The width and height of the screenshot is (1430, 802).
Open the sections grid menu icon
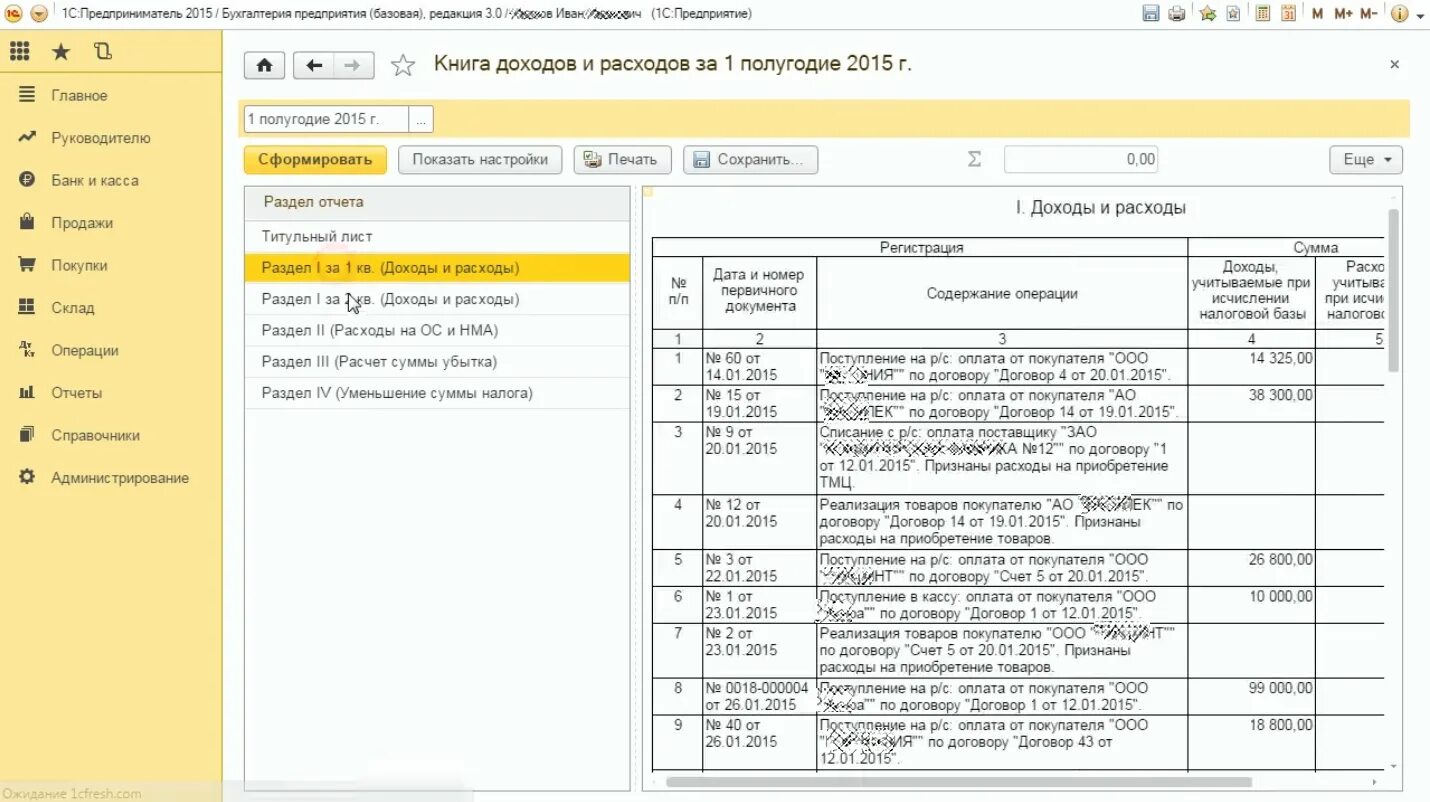(x=19, y=50)
